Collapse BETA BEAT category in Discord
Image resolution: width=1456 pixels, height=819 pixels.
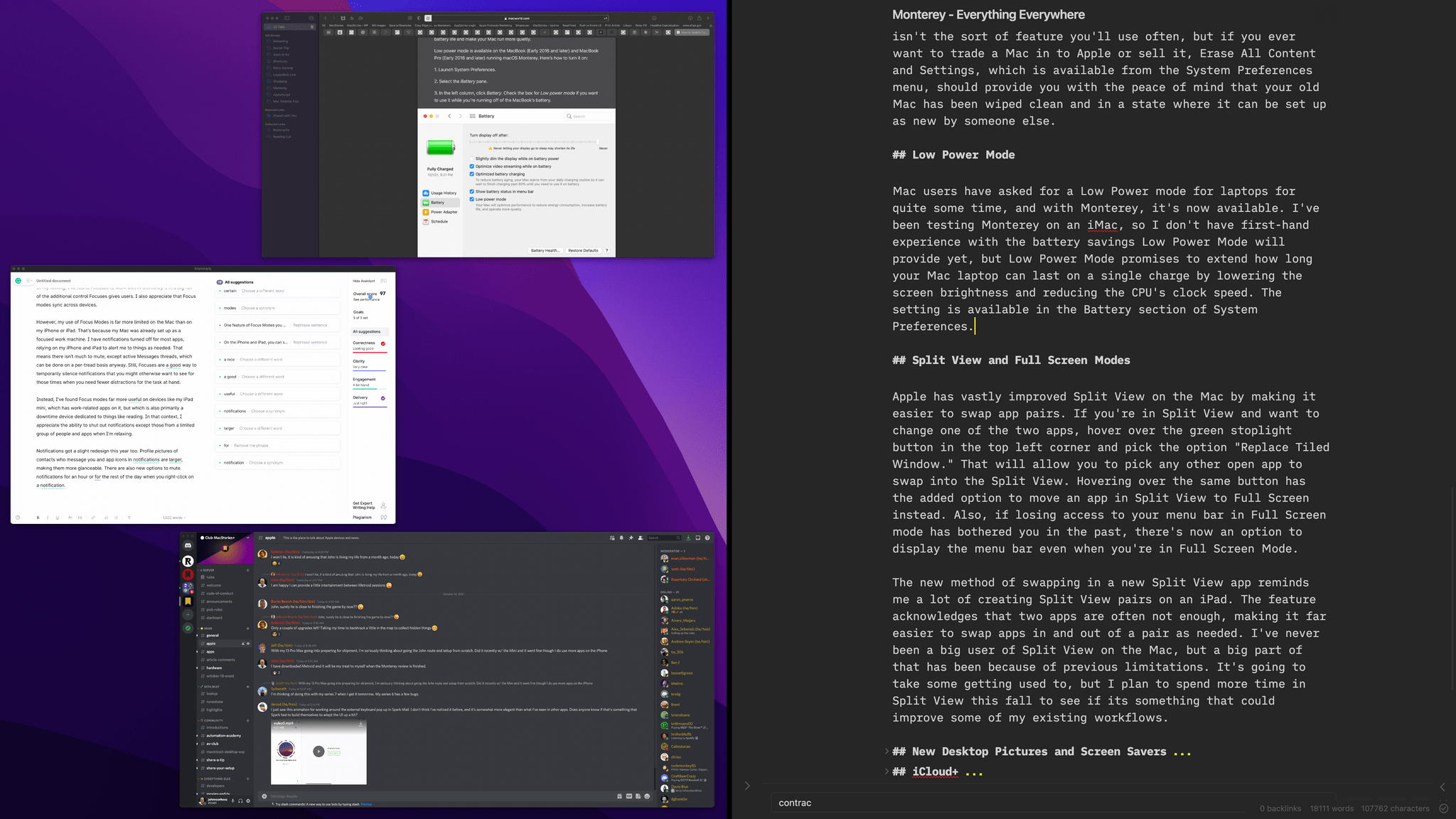point(210,687)
